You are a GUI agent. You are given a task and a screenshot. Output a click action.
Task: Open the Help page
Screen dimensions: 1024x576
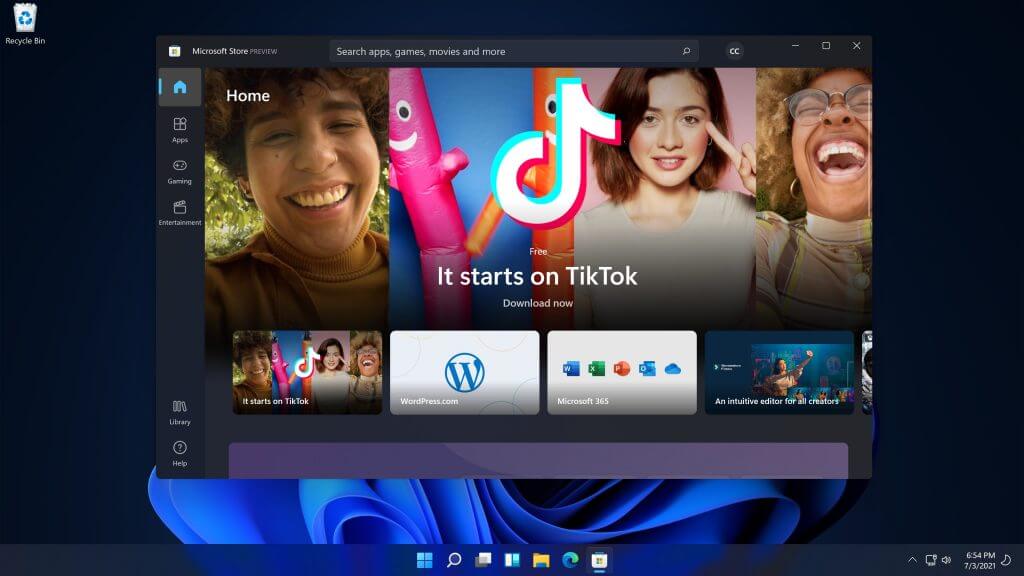pyautogui.click(x=180, y=454)
